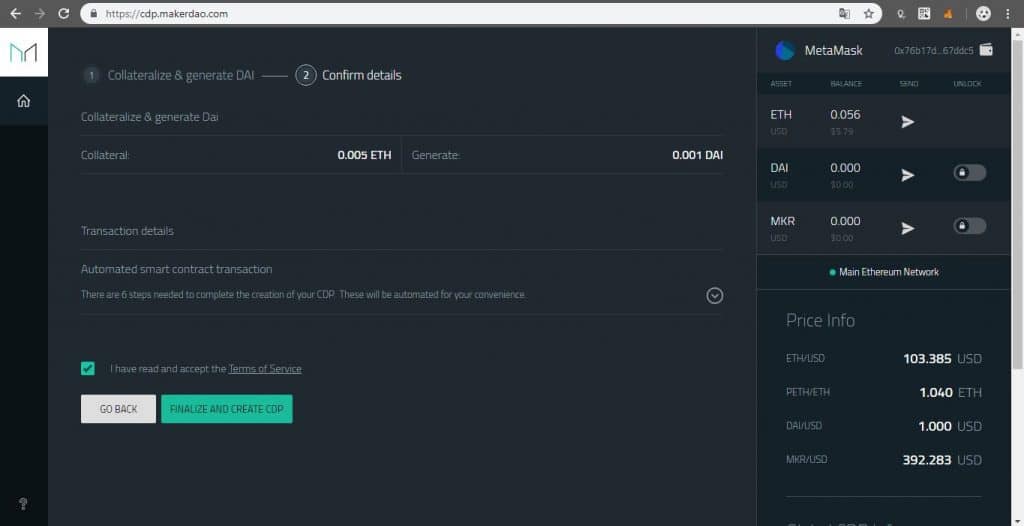1024x526 pixels.
Task: Click the 0.001 DAI generate value
Action: point(697,155)
